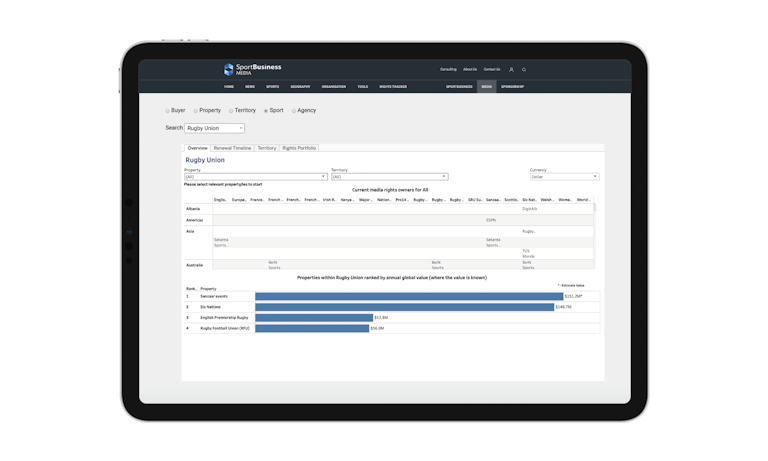
Task: Click the Asia row label
Action: 190,231
